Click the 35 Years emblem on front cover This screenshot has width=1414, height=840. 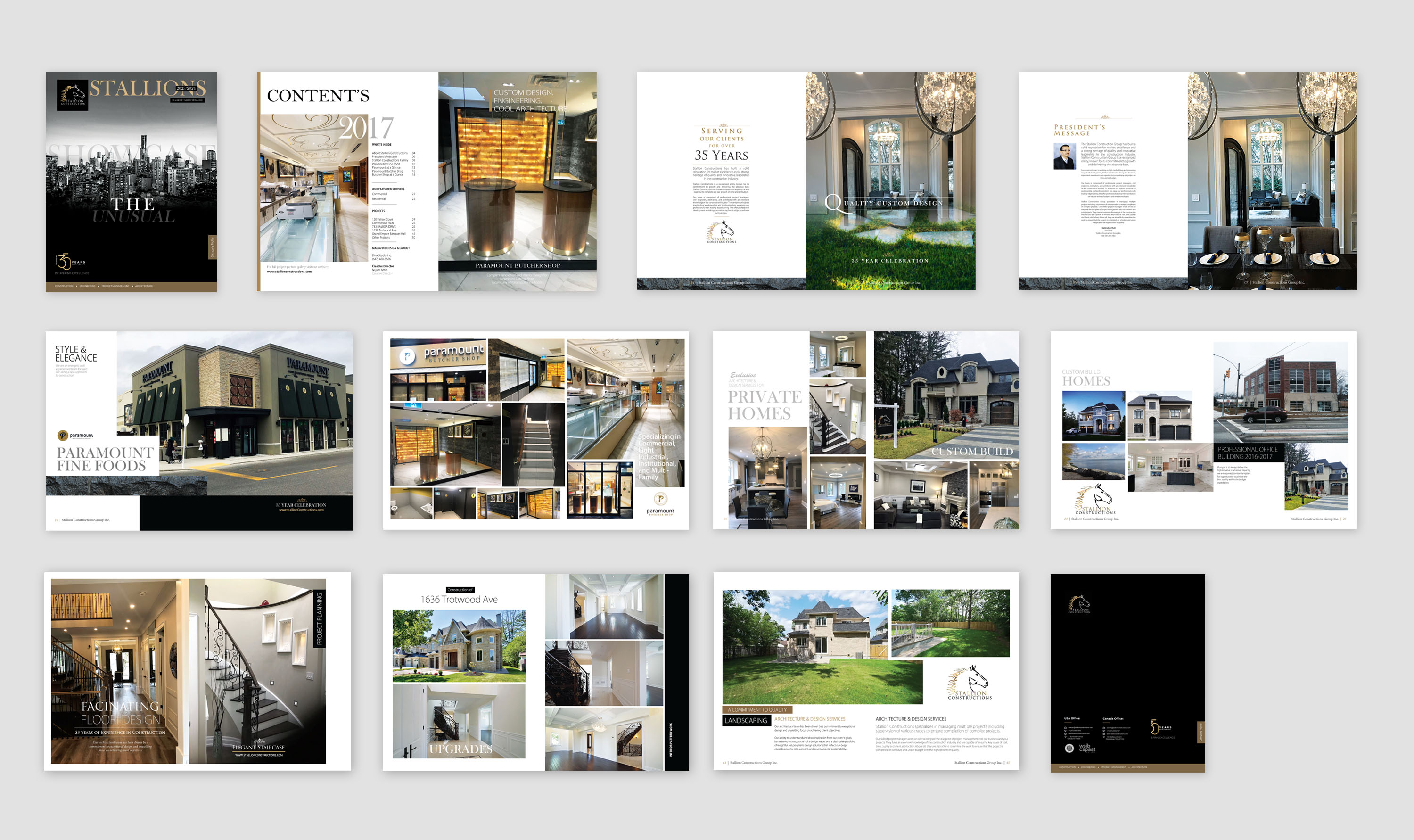69,262
